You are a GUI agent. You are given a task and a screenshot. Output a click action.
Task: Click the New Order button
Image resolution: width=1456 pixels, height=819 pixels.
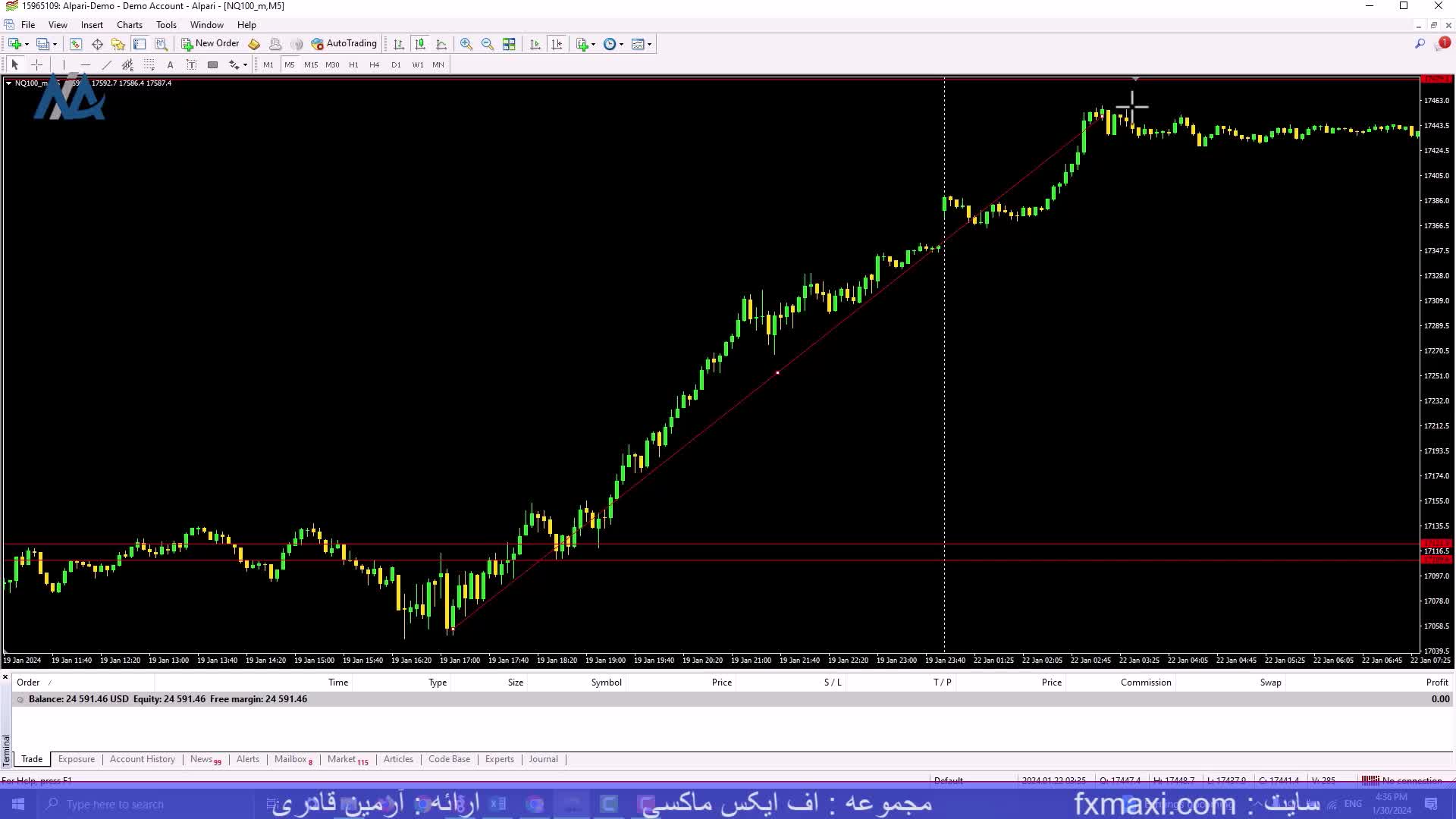click(x=210, y=44)
